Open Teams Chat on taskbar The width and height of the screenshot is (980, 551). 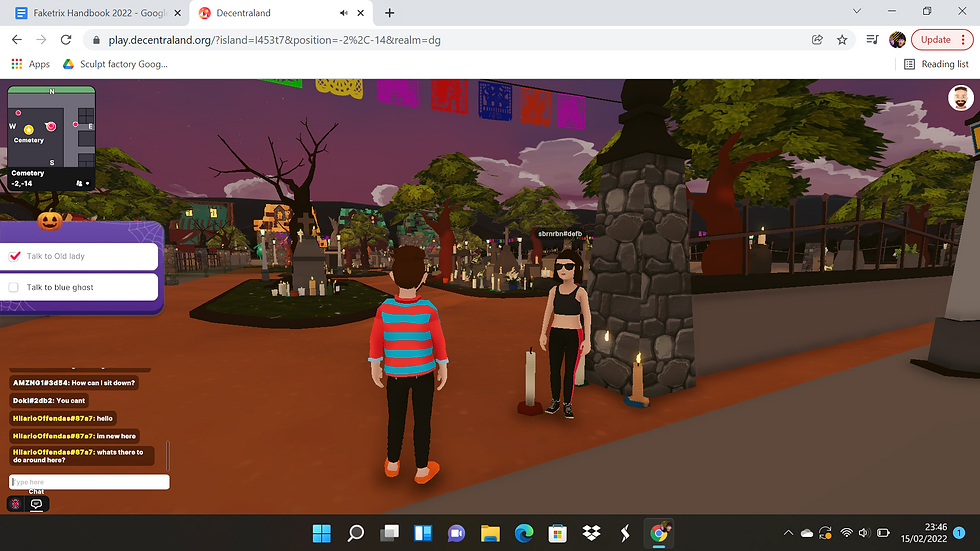coord(457,533)
